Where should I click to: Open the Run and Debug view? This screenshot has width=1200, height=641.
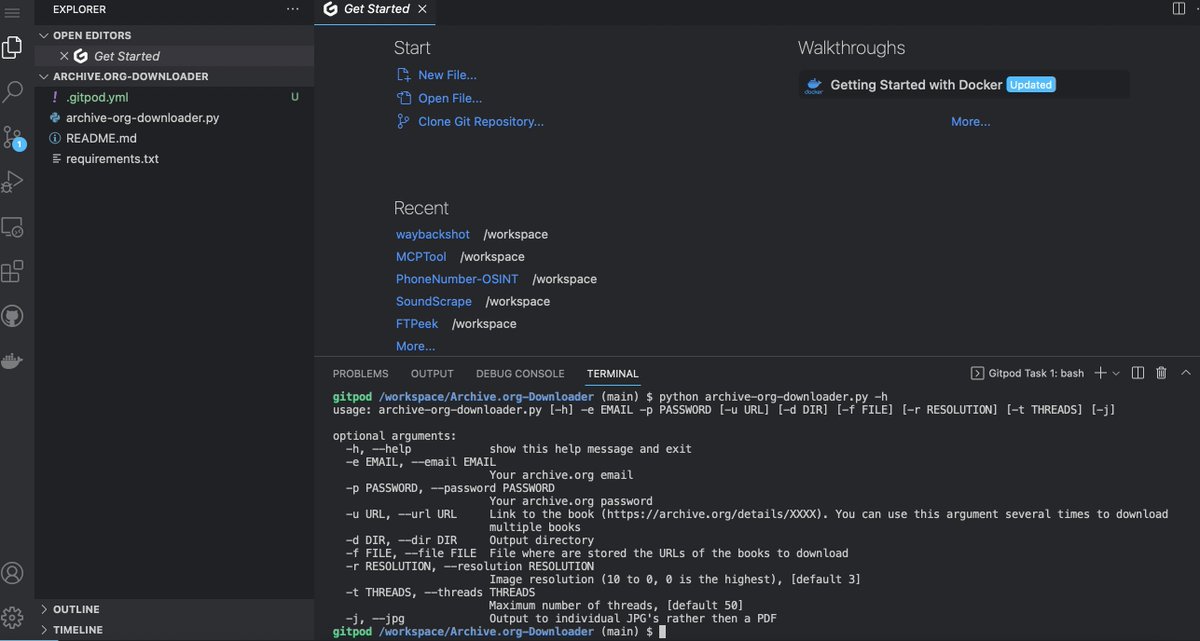(13, 182)
